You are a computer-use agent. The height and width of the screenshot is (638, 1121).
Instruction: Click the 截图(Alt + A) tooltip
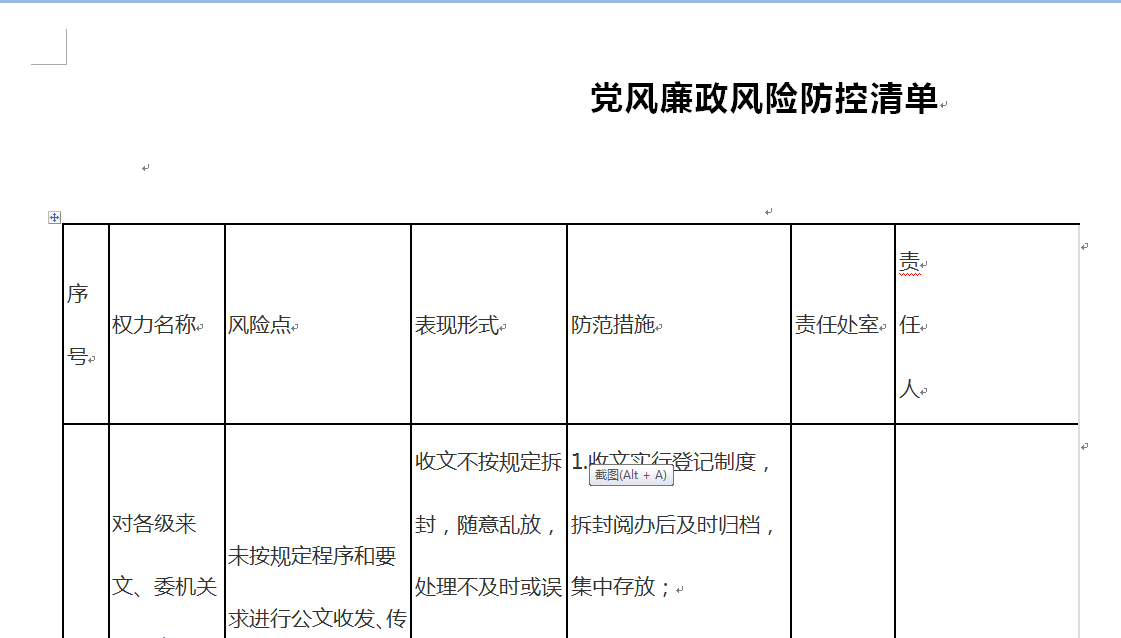(631, 475)
